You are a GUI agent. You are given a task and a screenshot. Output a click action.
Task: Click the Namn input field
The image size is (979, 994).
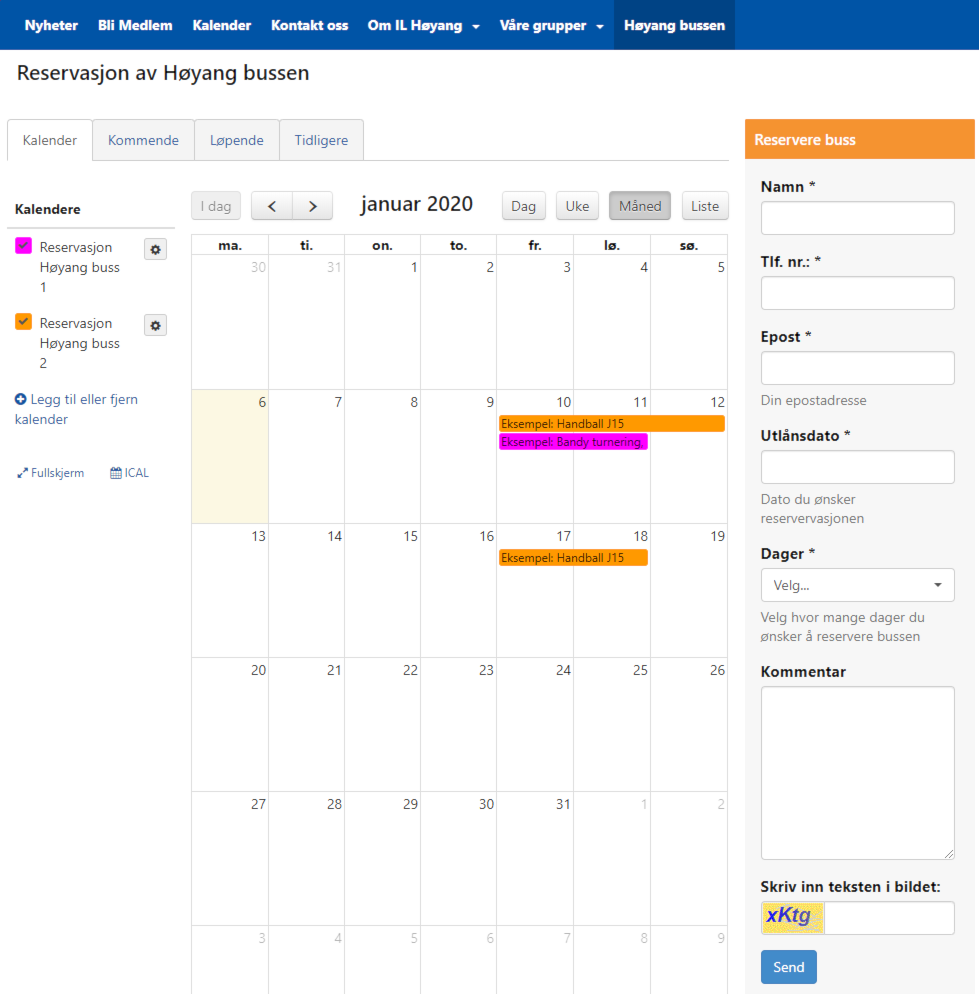pyautogui.click(x=857, y=218)
